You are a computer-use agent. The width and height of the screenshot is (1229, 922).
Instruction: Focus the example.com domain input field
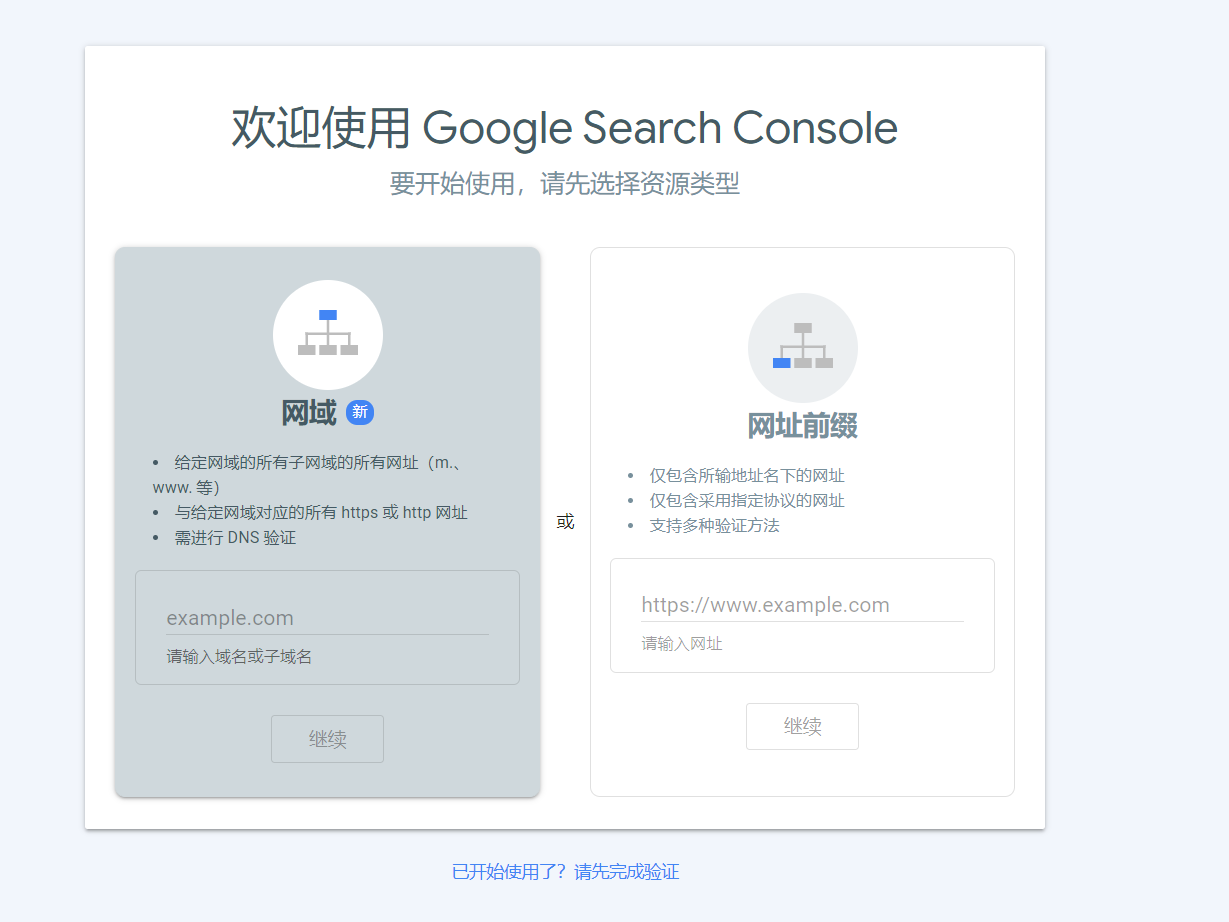[x=327, y=618]
